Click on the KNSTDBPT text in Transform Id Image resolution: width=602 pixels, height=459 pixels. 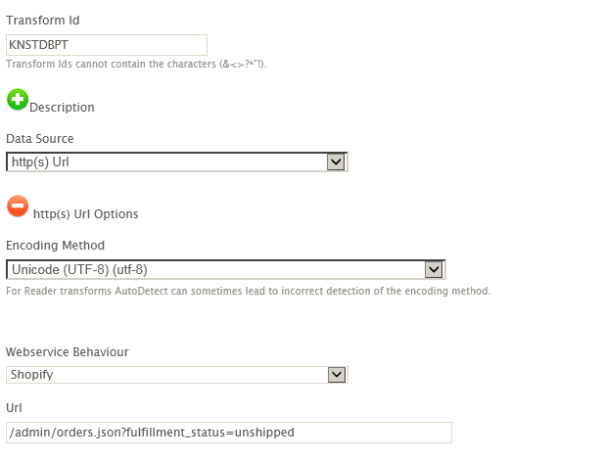click(38, 45)
